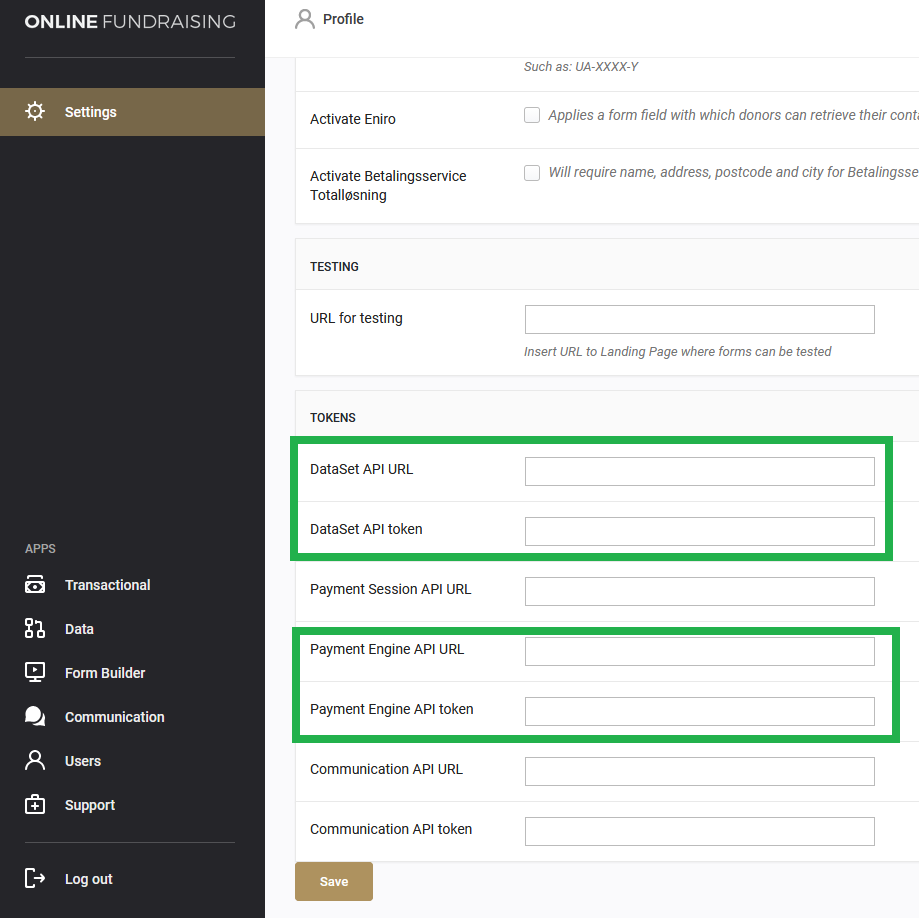Viewport: 919px width, 918px height.
Task: Open the Form Builder monitor icon
Action: click(35, 672)
